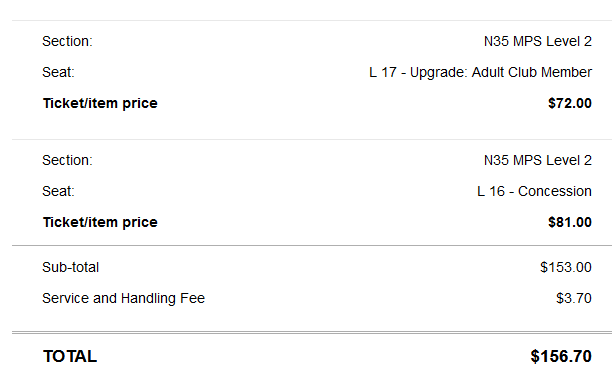Click the $153.00 sub-total amount
This screenshot has height=370, width=612.
[x=566, y=267]
